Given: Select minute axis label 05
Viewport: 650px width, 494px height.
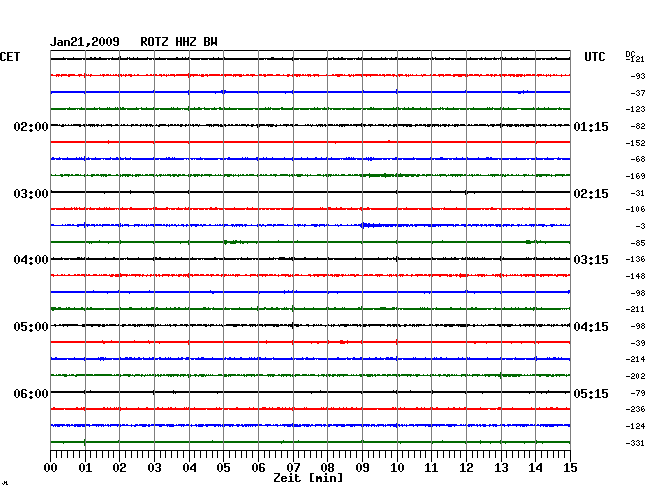Looking at the screenshot, I should coord(223,468).
